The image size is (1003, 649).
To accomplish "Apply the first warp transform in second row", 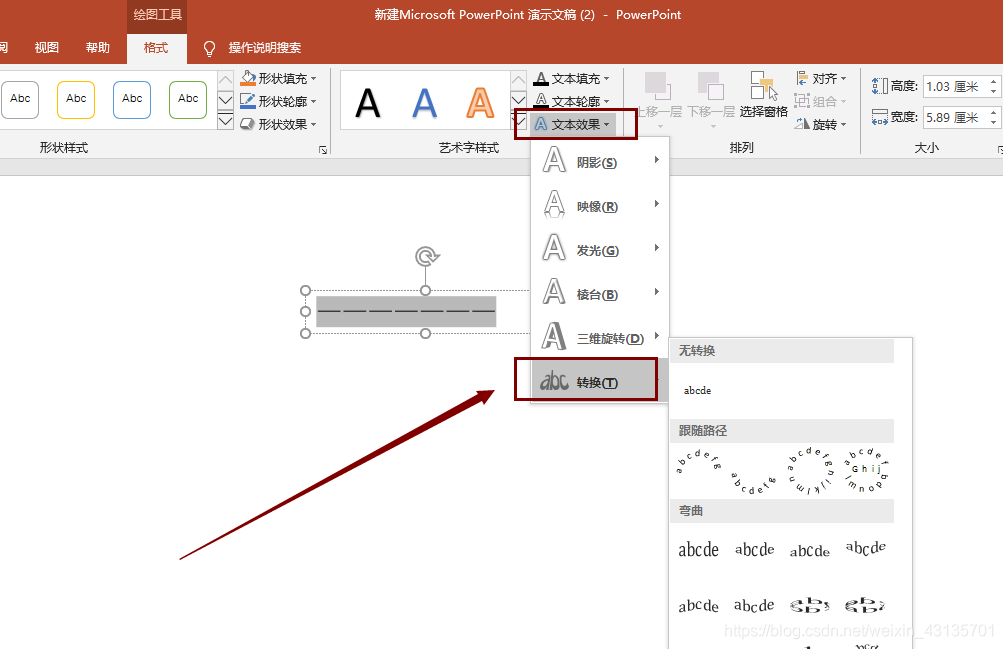I will [x=699, y=606].
